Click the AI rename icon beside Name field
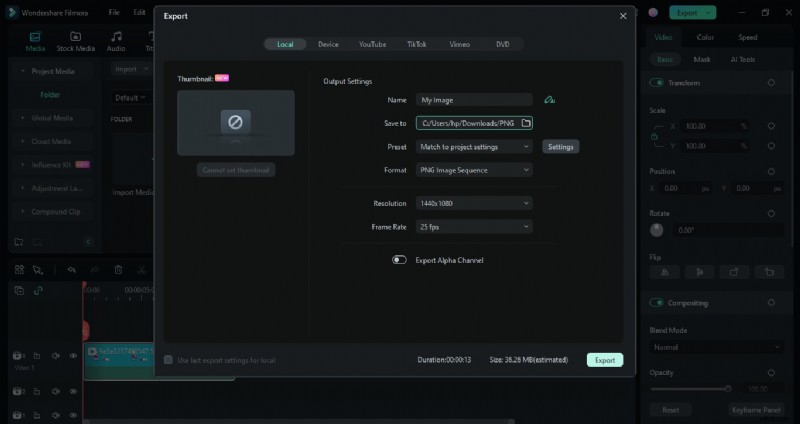 click(549, 100)
